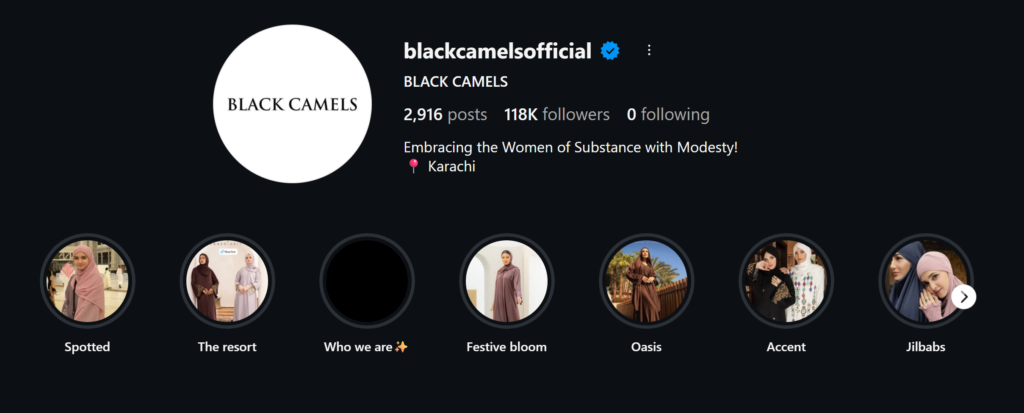Open The resort highlight circle
The height and width of the screenshot is (413, 1024).
click(x=227, y=281)
